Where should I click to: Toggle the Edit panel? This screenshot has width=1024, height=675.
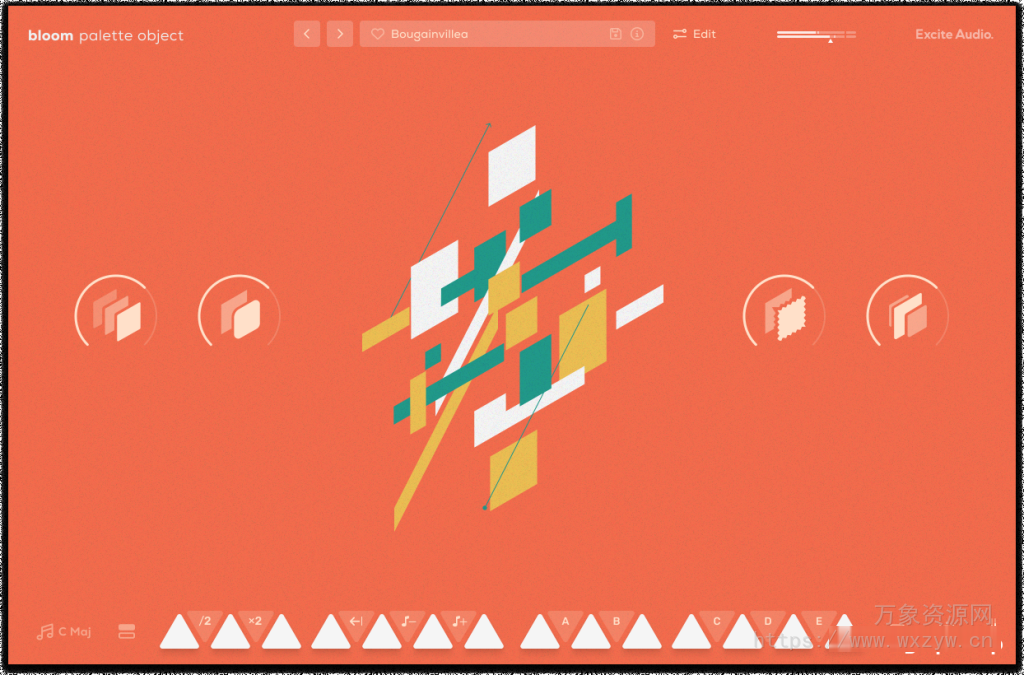click(x=694, y=33)
